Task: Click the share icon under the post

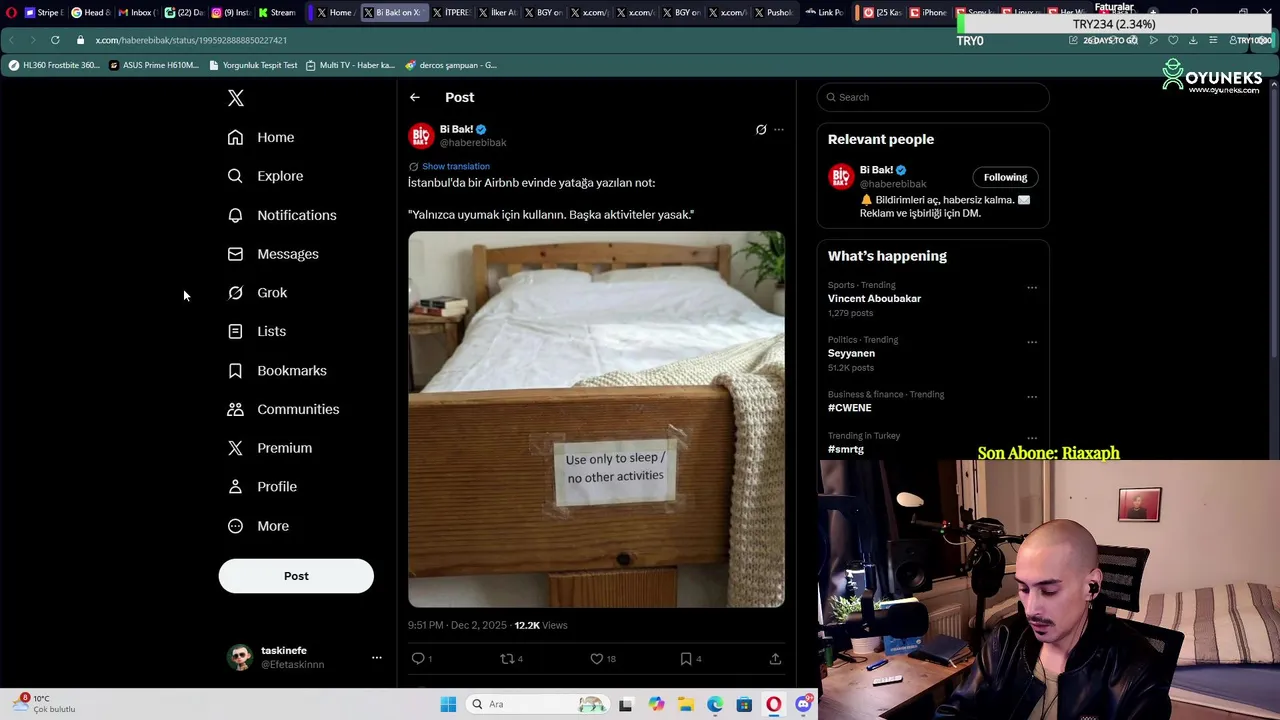Action: [x=775, y=658]
